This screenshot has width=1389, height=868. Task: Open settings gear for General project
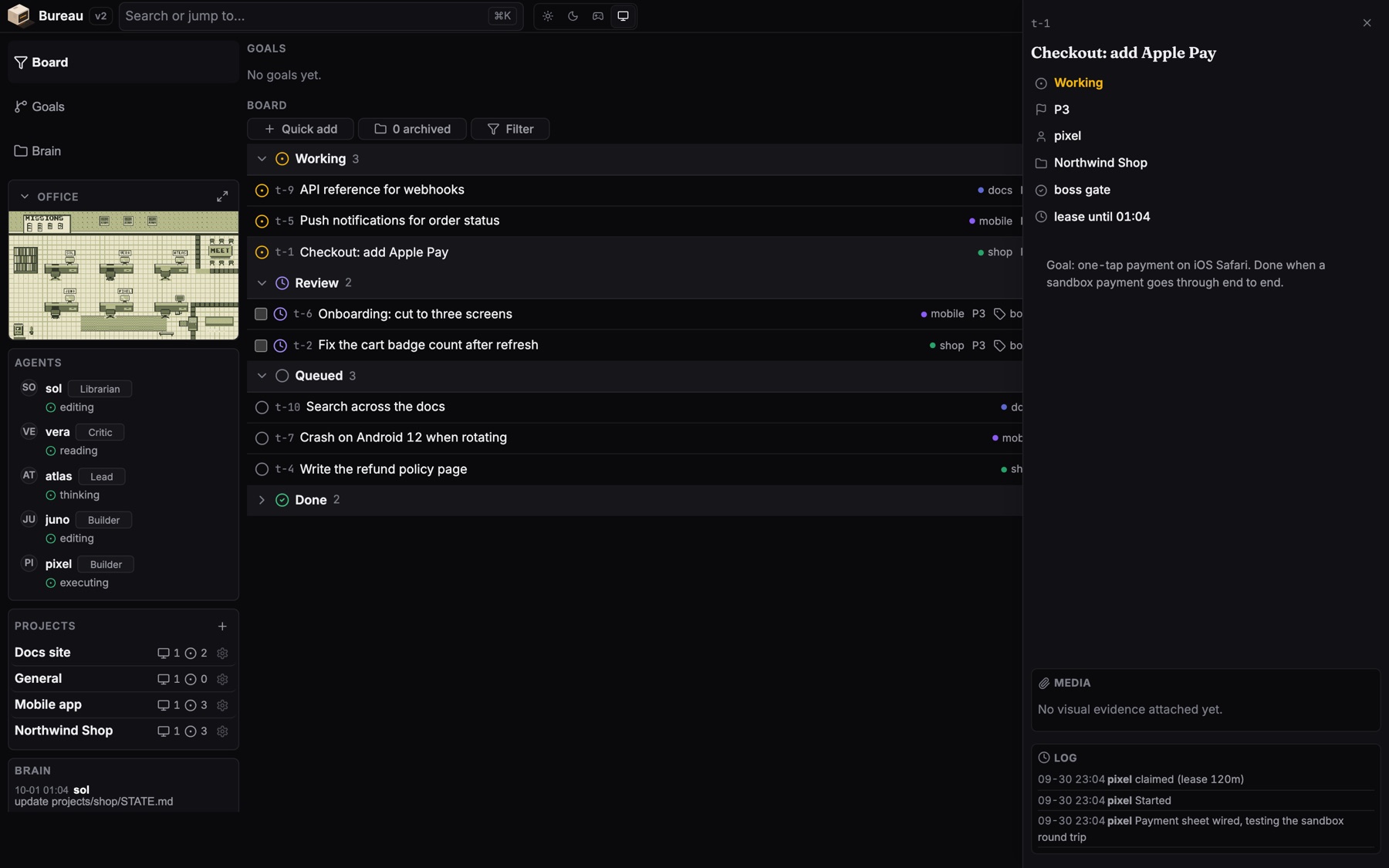click(x=222, y=680)
